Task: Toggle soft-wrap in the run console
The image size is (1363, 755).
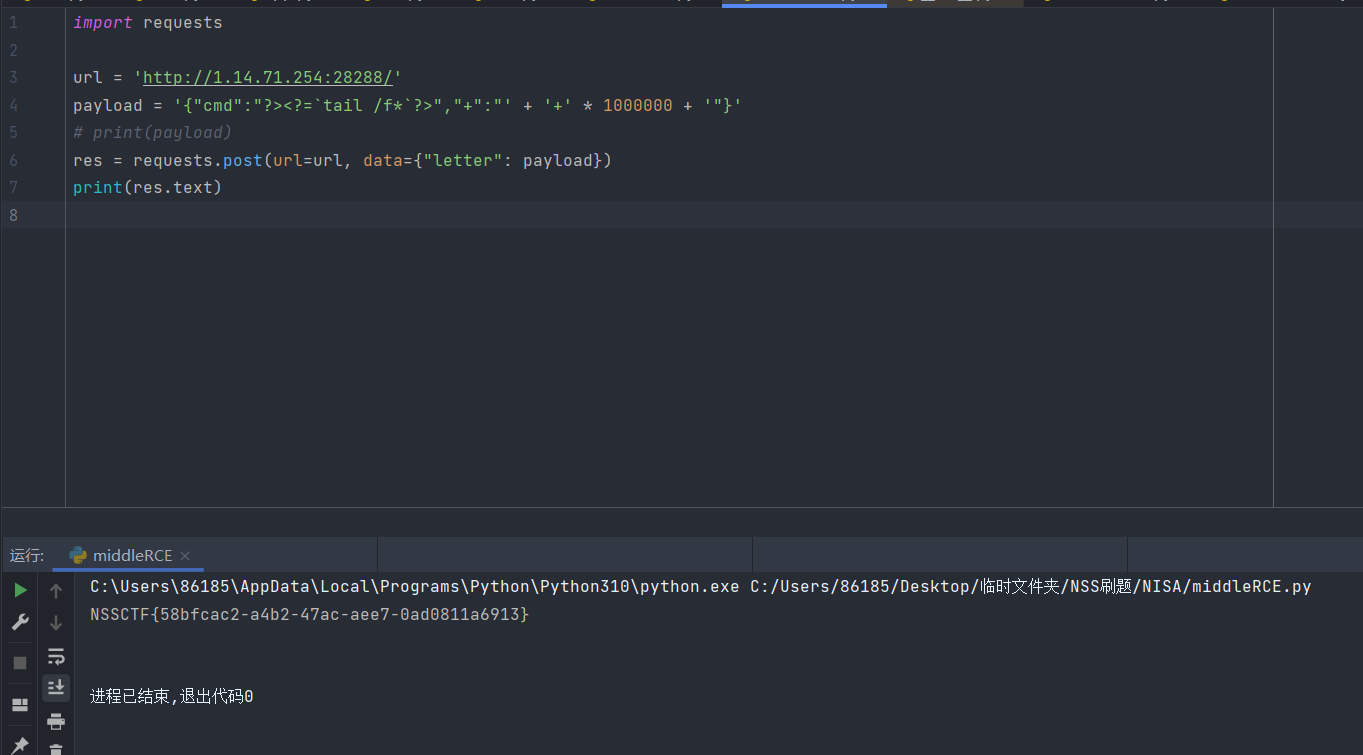Action: point(56,656)
